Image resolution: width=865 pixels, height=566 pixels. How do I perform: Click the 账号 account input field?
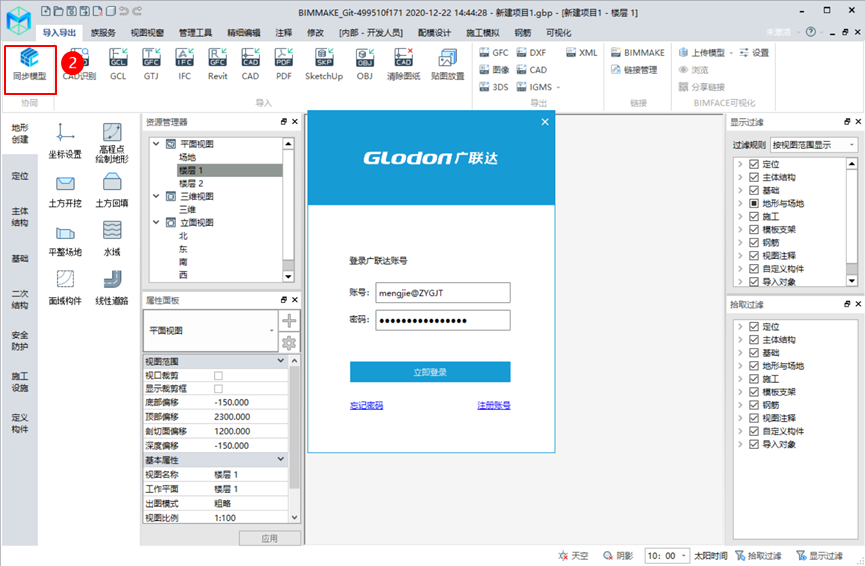(442, 293)
